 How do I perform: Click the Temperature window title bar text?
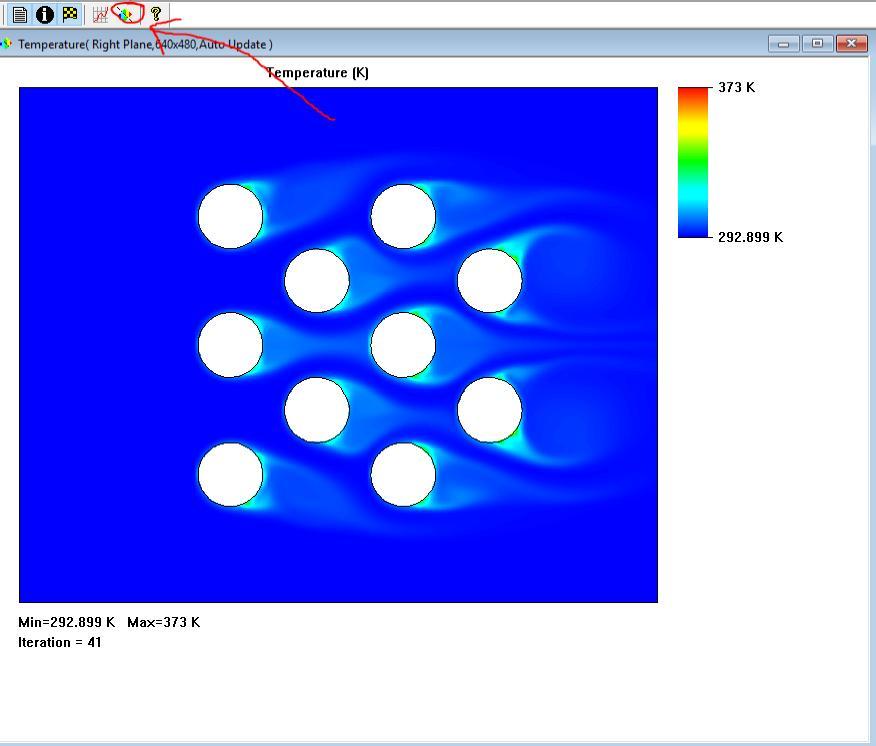[x=145, y=44]
